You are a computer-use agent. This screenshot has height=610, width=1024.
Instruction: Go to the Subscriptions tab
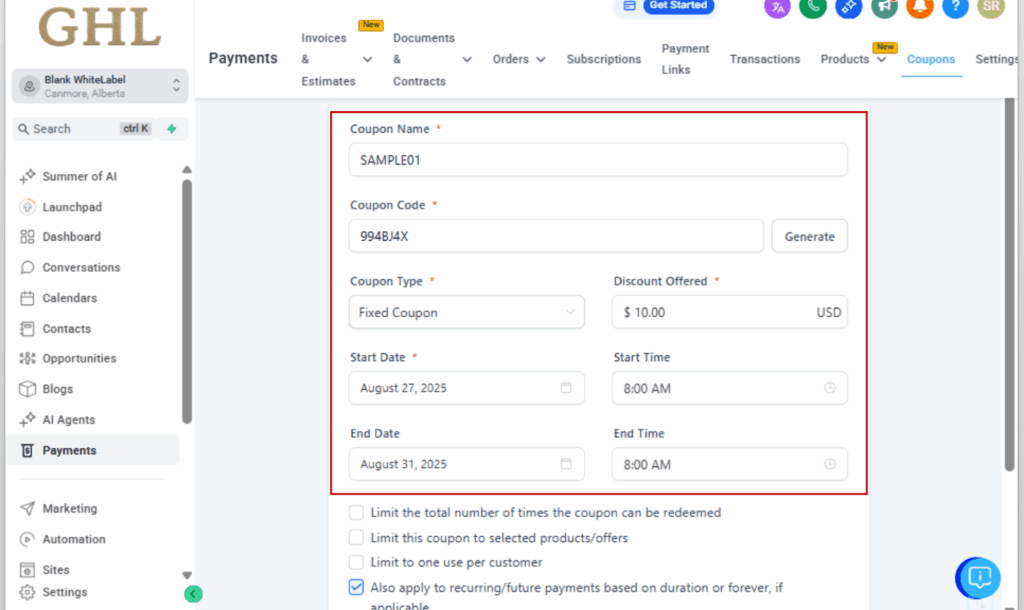603,59
